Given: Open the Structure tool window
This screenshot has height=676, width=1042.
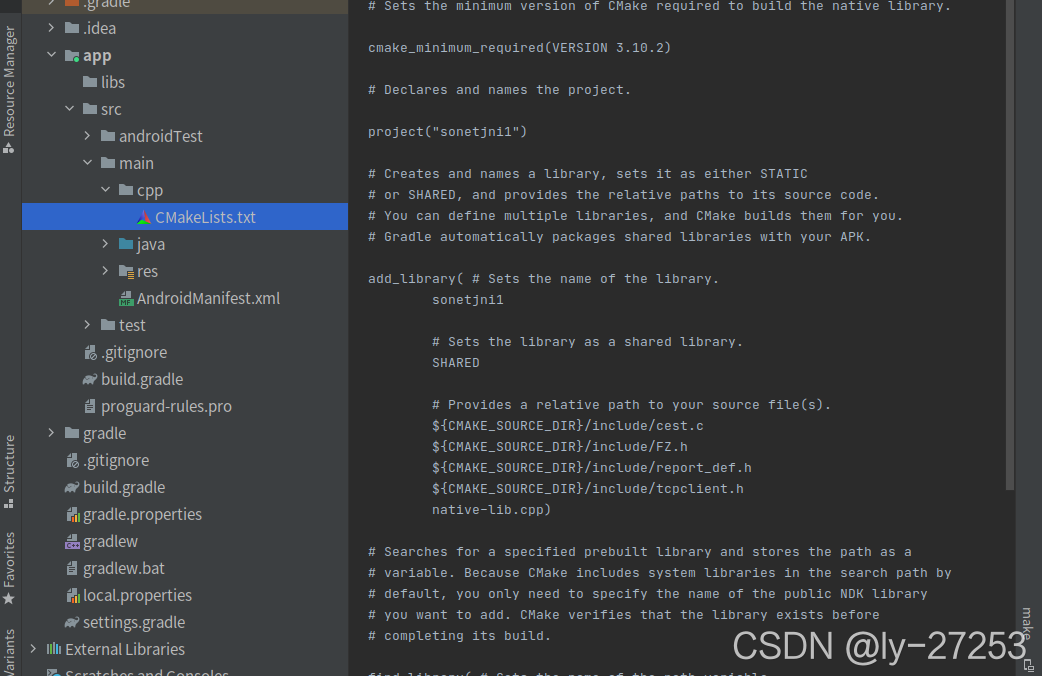Looking at the screenshot, I should point(10,468).
